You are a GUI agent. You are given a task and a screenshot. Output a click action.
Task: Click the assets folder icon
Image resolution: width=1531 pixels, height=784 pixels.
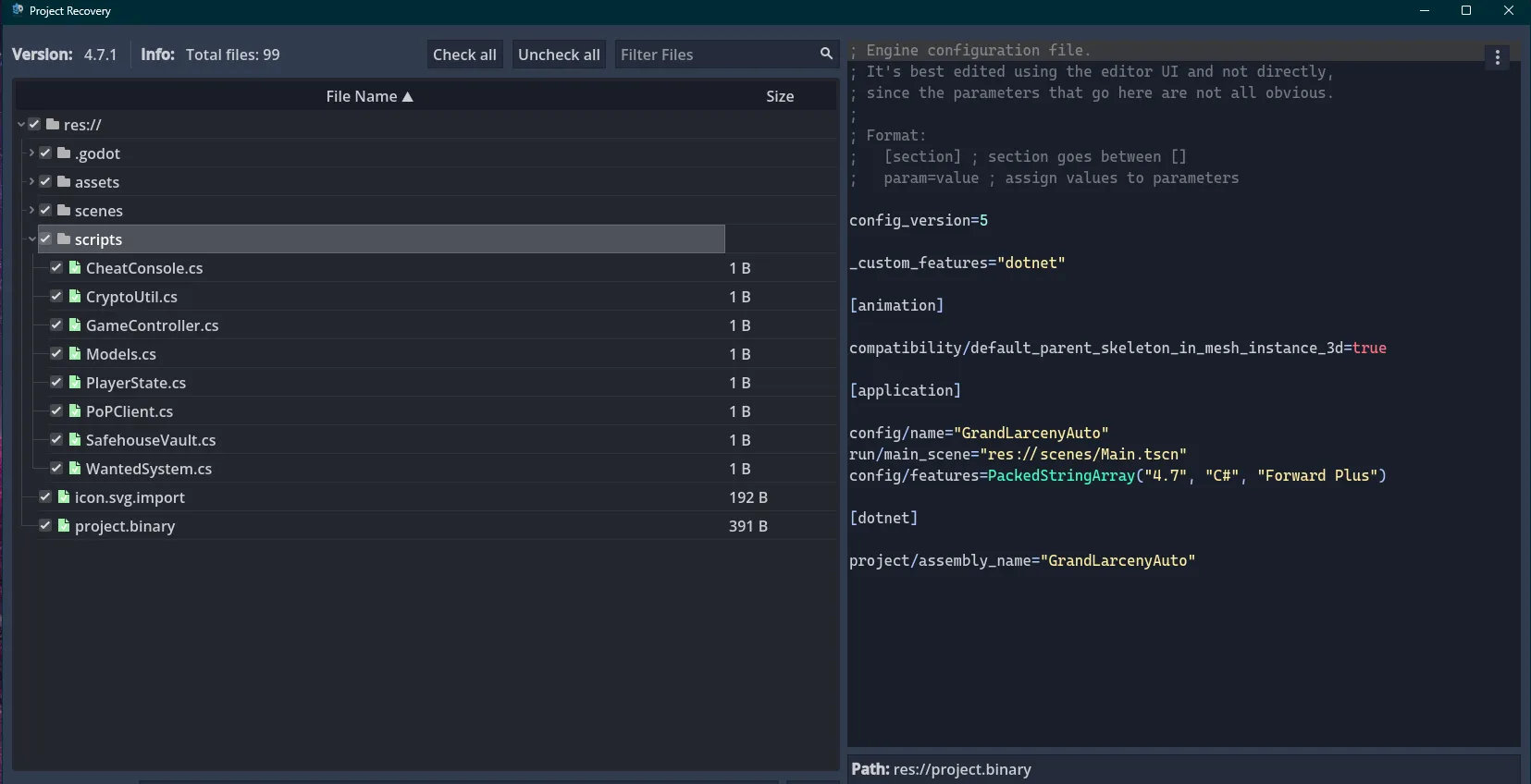(64, 181)
